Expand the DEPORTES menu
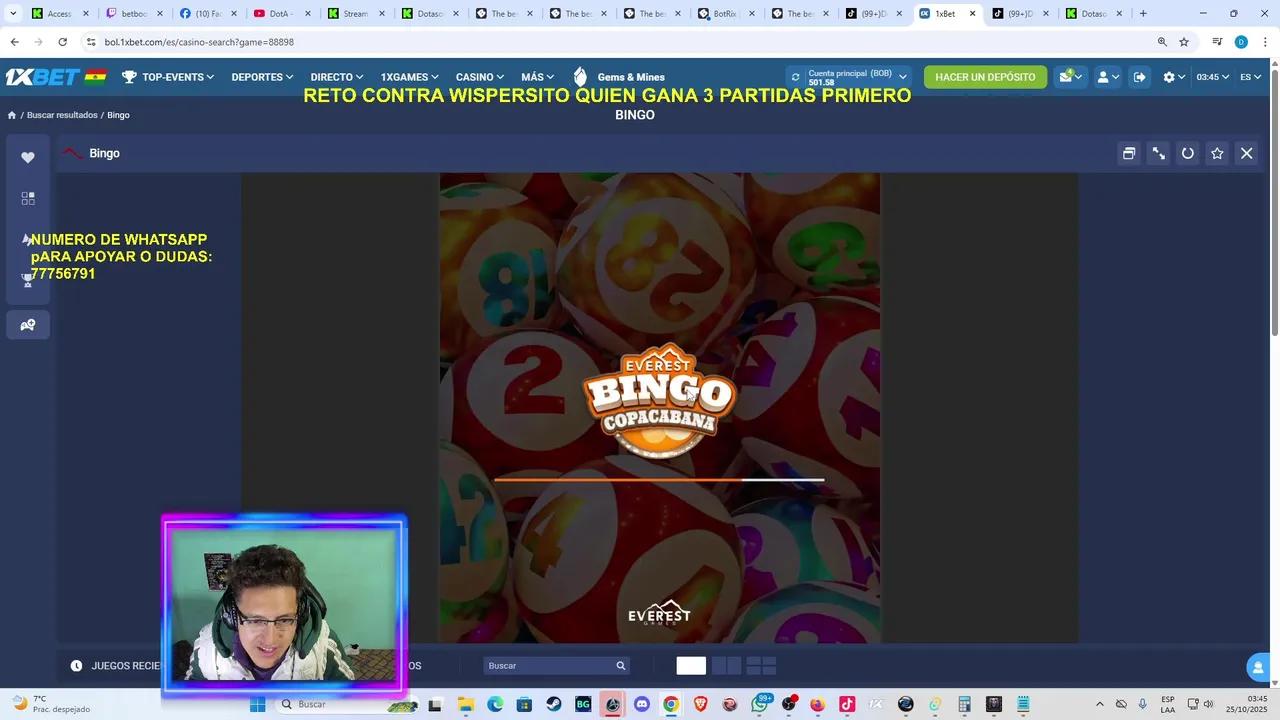Screen dimensions: 1280x720 (262, 77)
